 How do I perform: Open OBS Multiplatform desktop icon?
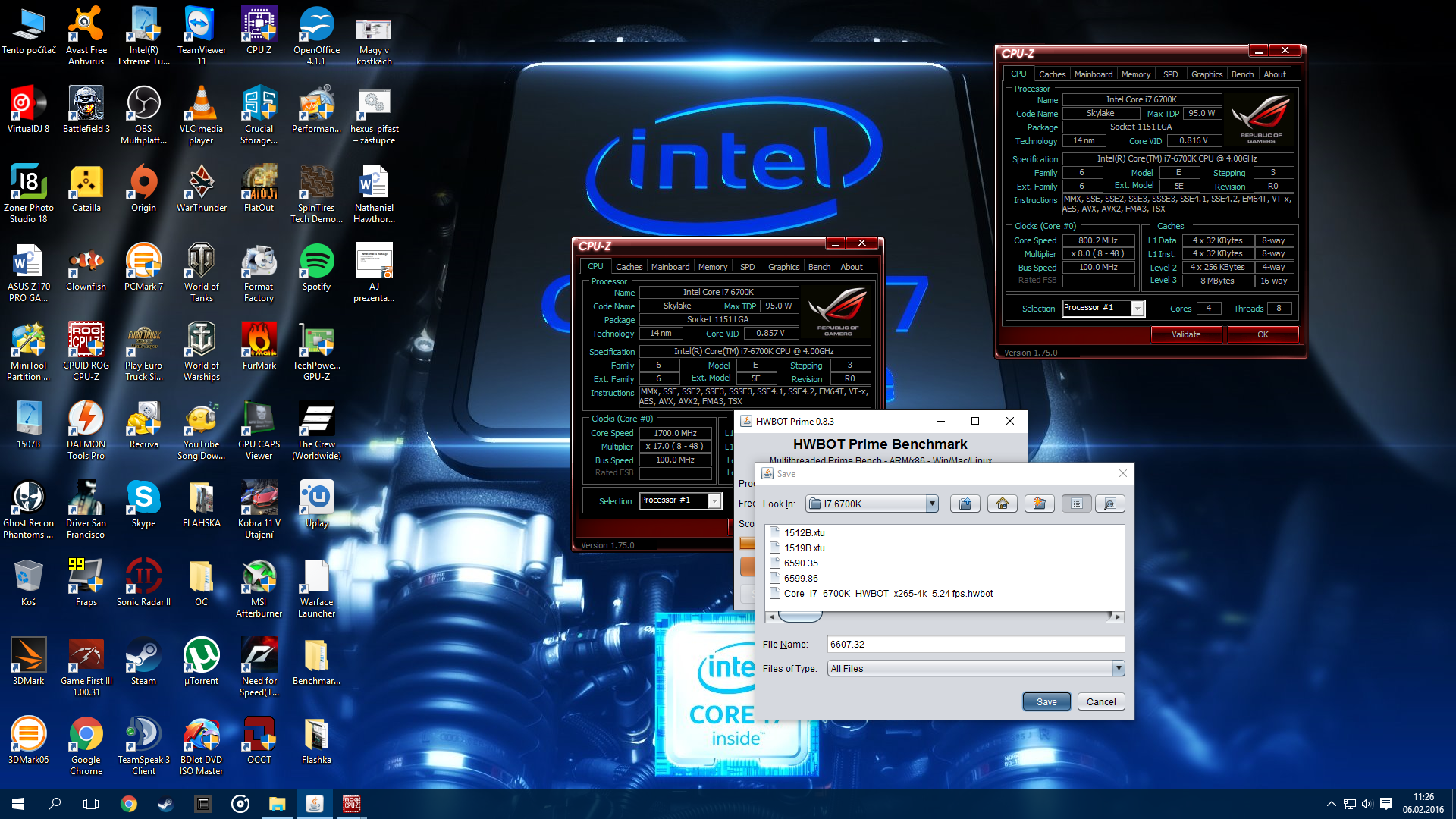pyautogui.click(x=144, y=114)
